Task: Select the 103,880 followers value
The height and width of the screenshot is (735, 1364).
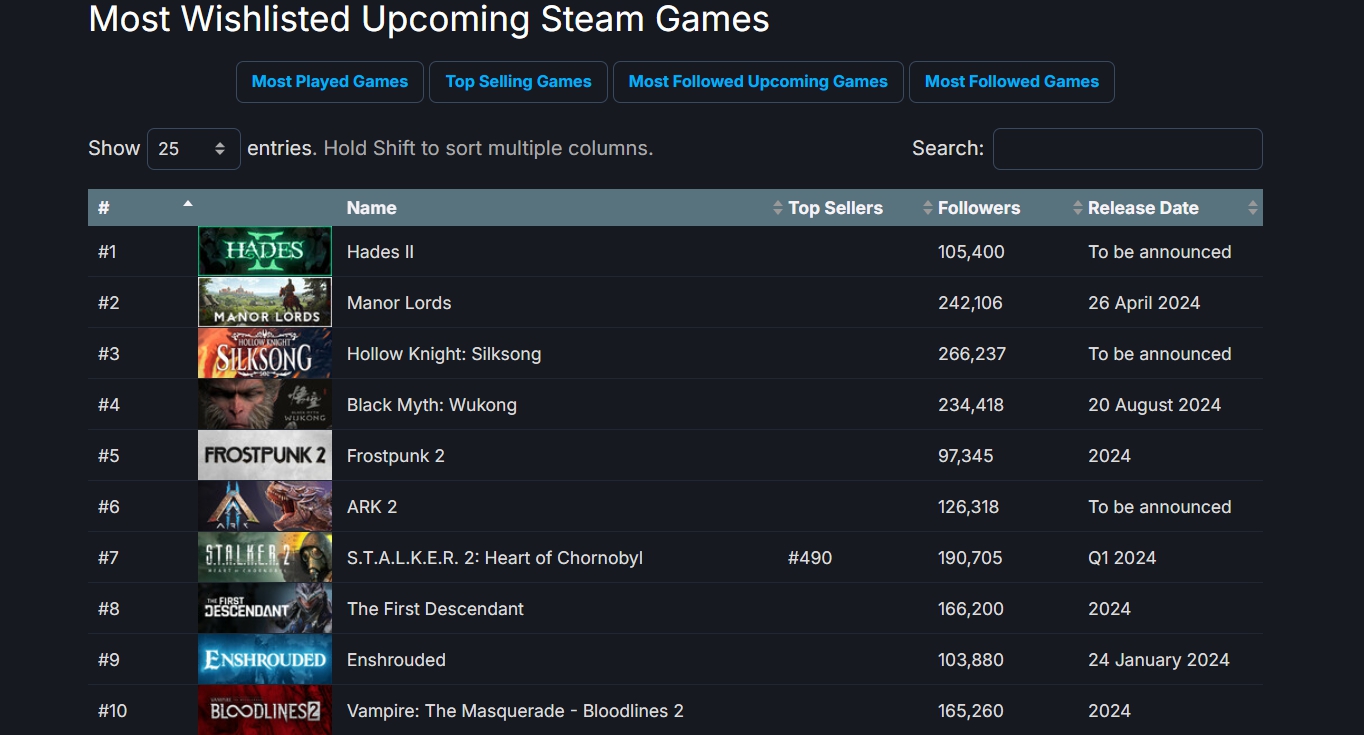Action: (x=971, y=660)
